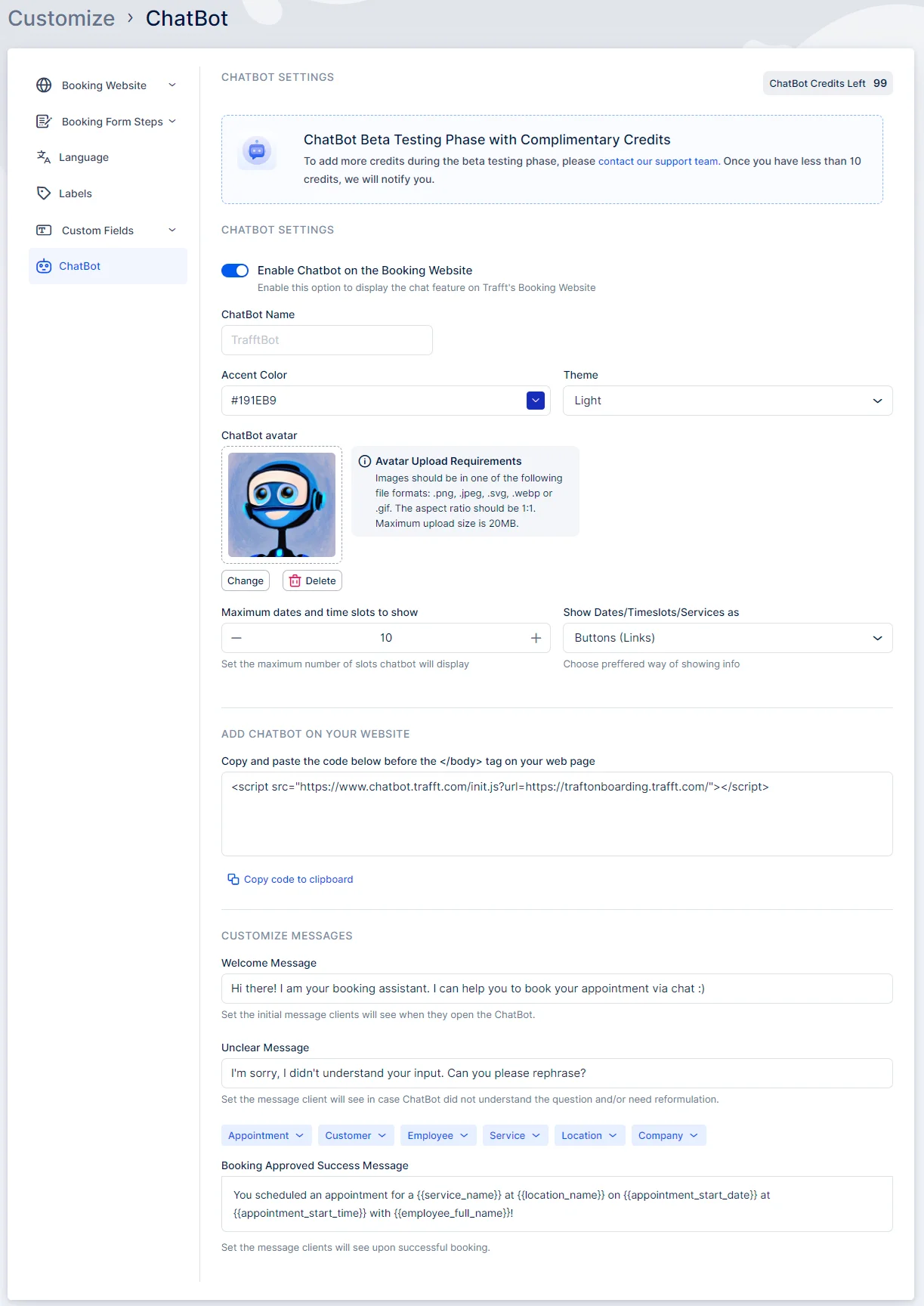Expand the Appointment placeholder dropdown

pos(266,1135)
